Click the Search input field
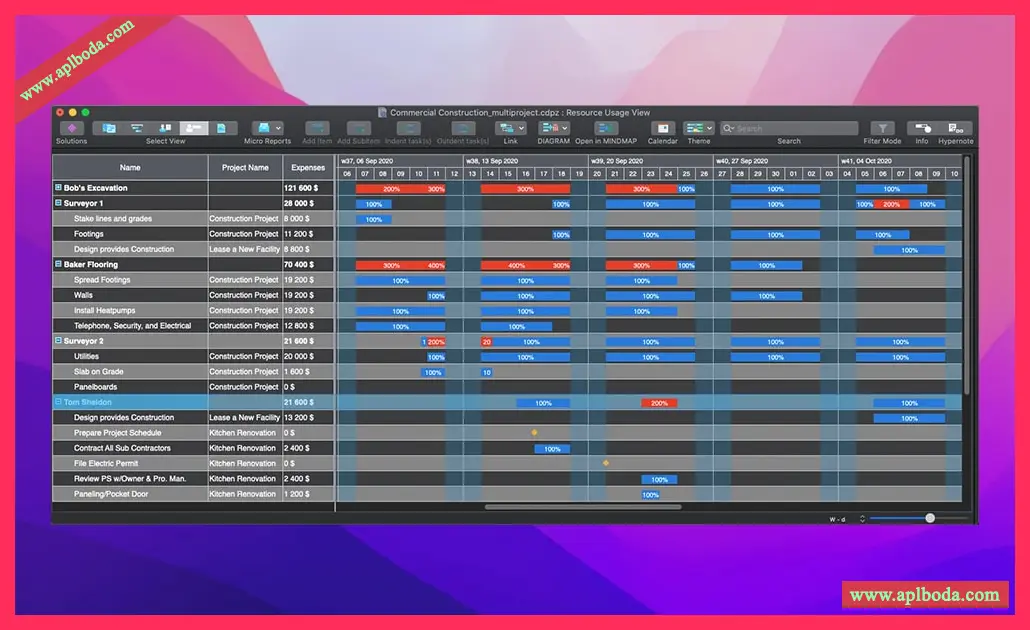This screenshot has width=1030, height=630. pyautogui.click(x=790, y=128)
